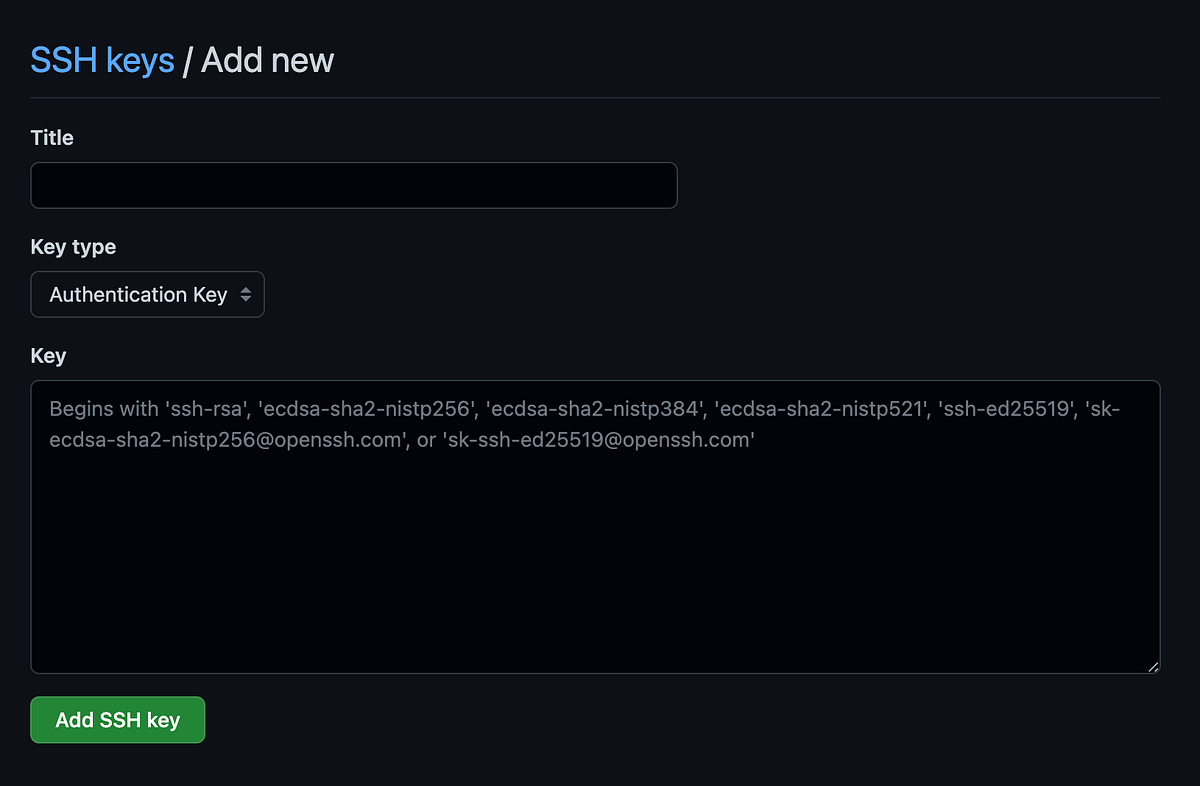The width and height of the screenshot is (1200, 786).
Task: Click the green Add SSH key button
Action: point(117,719)
